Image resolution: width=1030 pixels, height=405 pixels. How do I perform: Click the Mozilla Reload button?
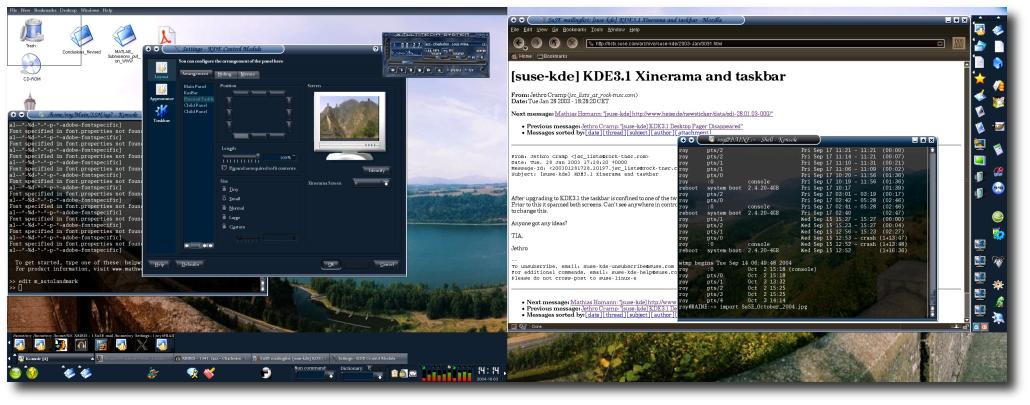click(554, 43)
